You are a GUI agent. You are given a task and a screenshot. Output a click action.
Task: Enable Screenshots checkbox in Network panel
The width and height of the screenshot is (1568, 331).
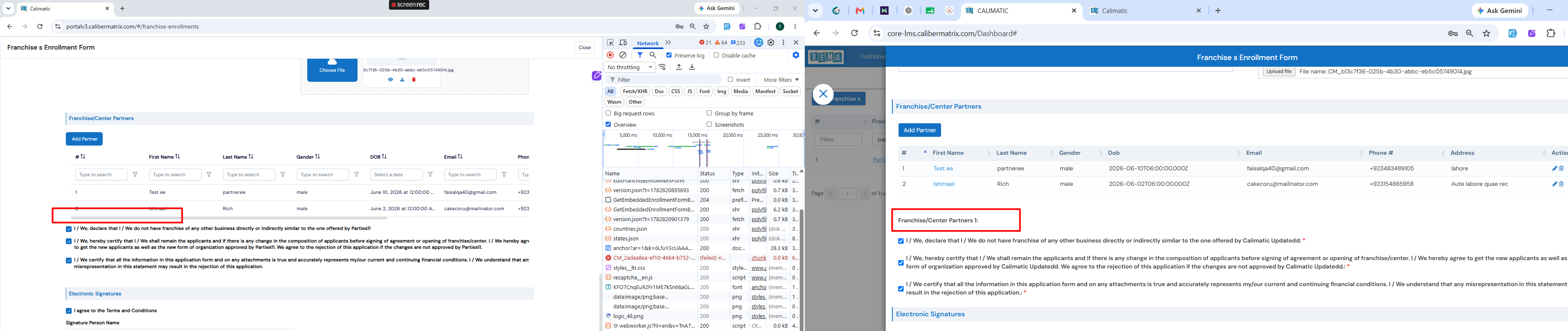[x=709, y=124]
